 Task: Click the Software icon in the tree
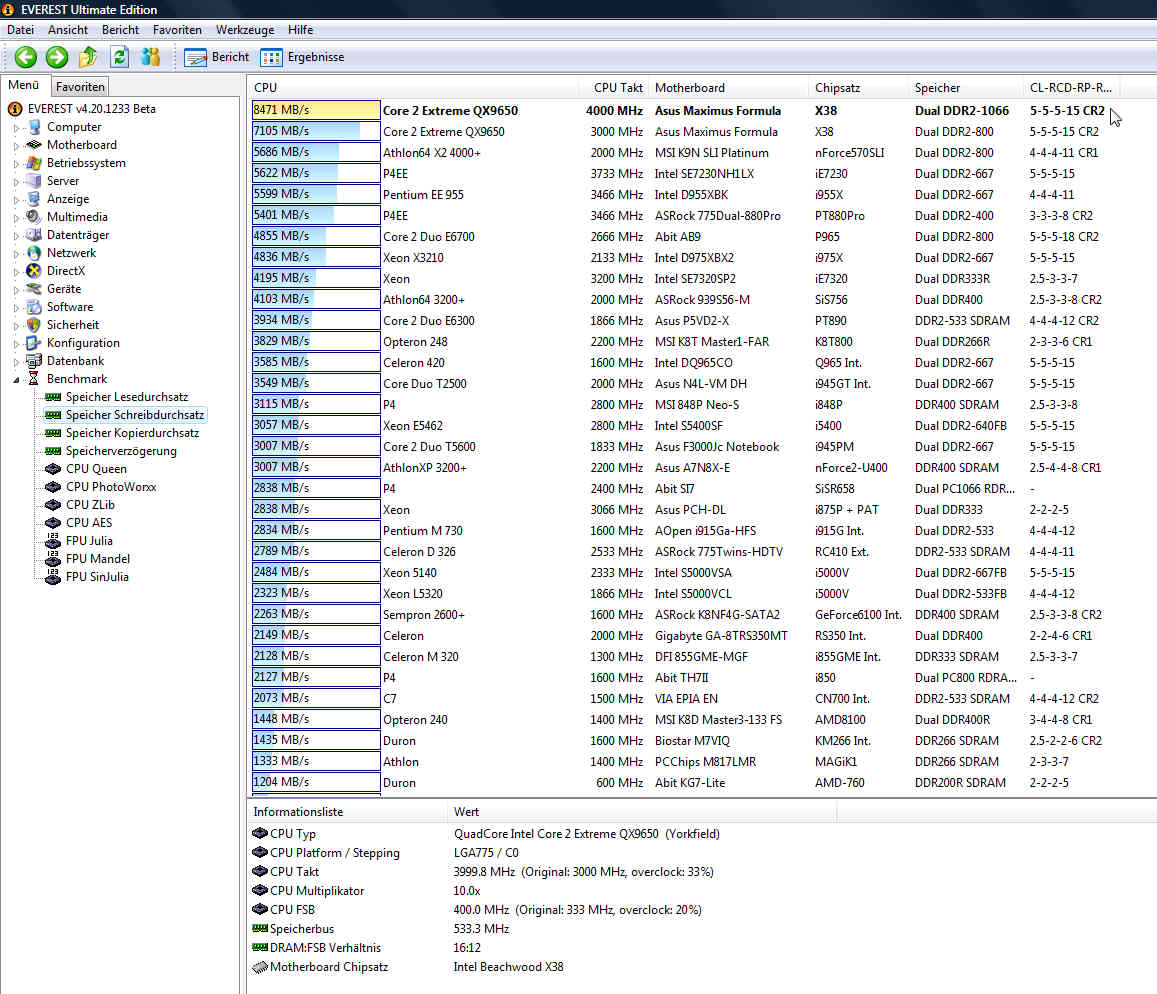(33, 307)
